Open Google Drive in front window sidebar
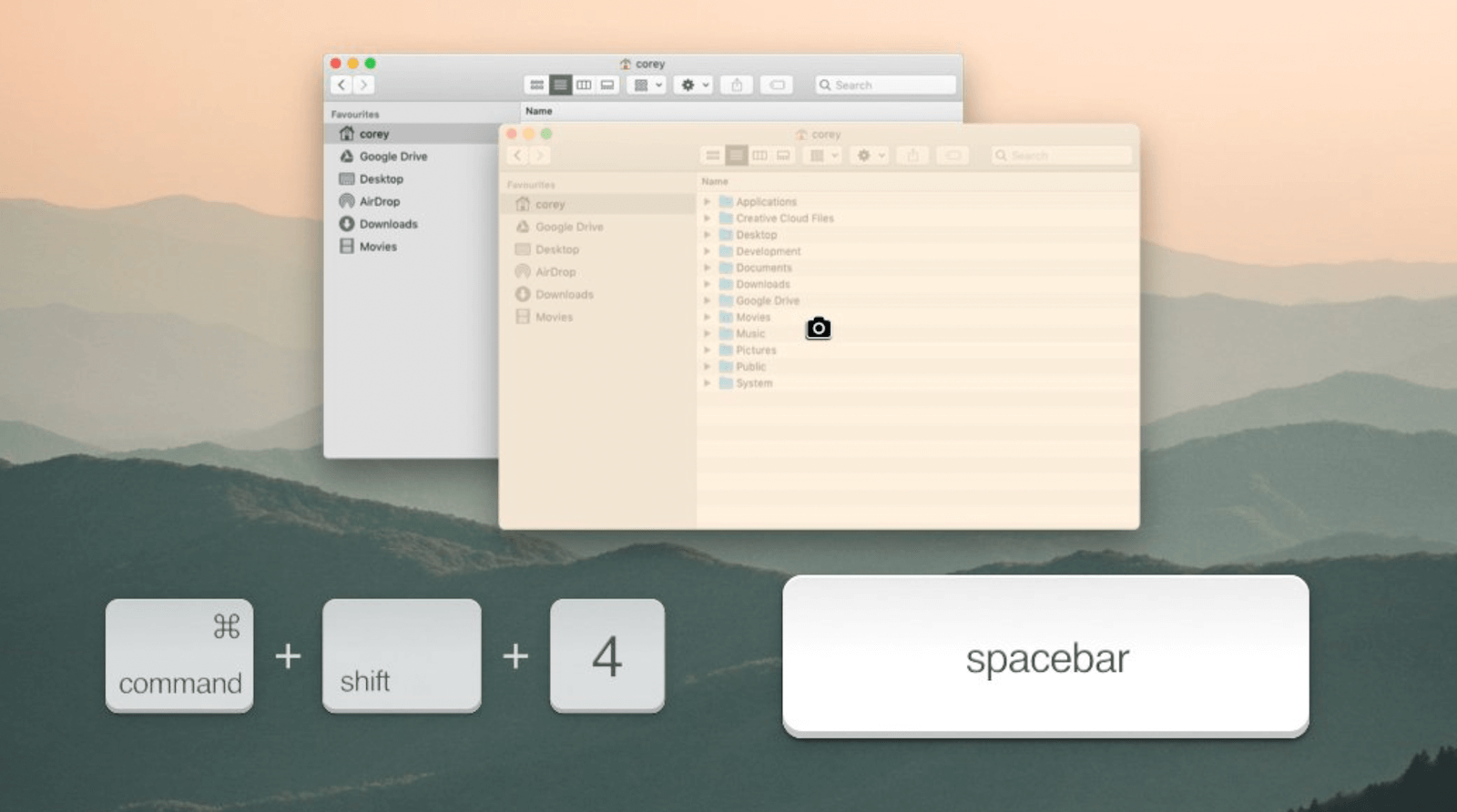1457x812 pixels. pyautogui.click(x=597, y=227)
